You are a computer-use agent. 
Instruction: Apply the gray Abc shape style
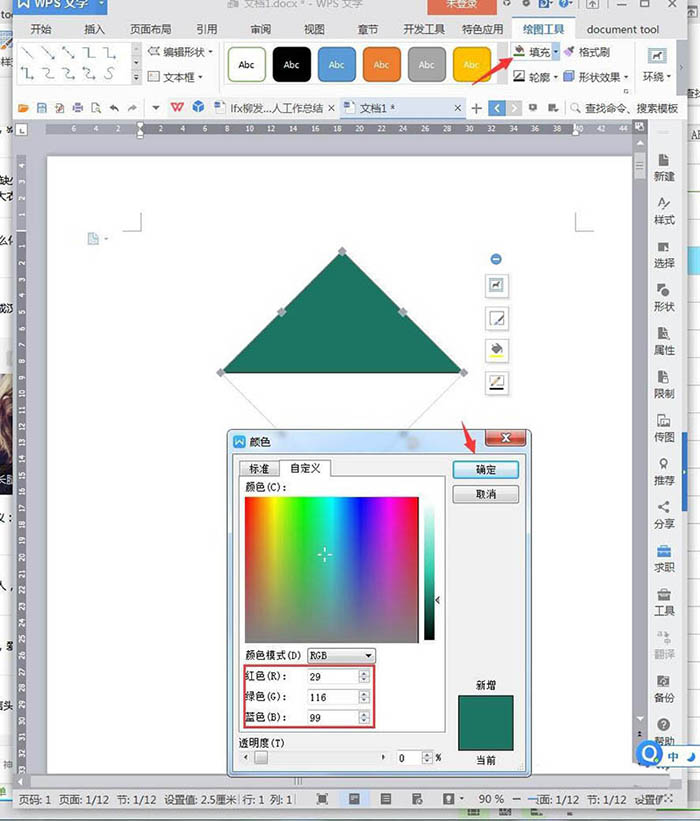click(x=427, y=64)
